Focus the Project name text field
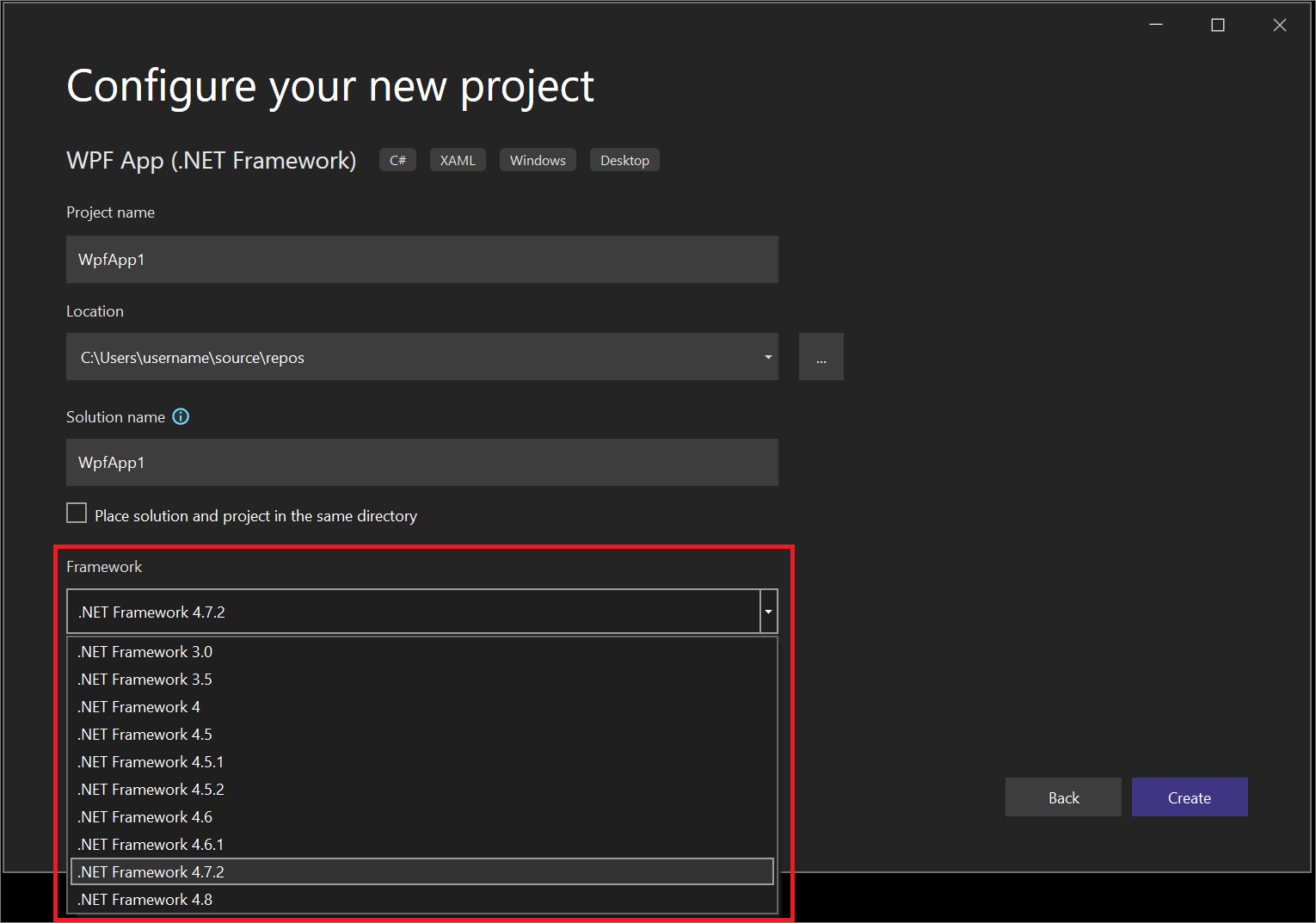The image size is (1316, 923). [422, 259]
